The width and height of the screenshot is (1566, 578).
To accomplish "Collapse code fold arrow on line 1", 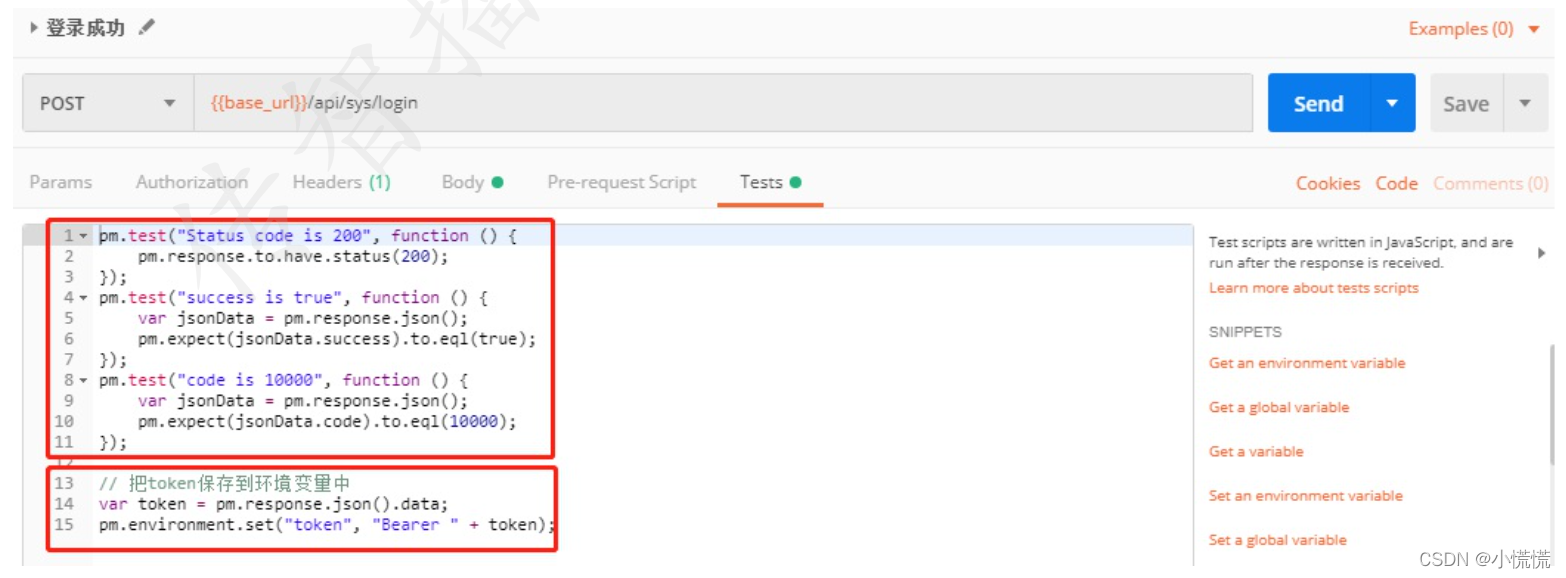I will click(83, 236).
